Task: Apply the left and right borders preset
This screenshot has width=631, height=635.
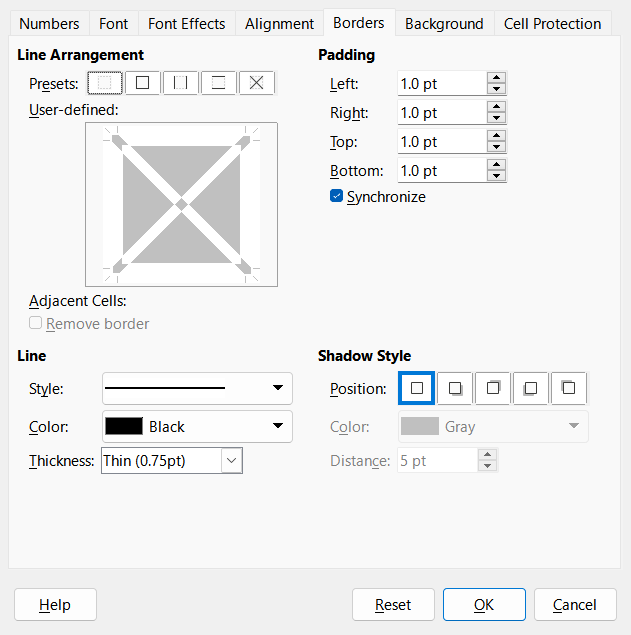Action: point(180,83)
